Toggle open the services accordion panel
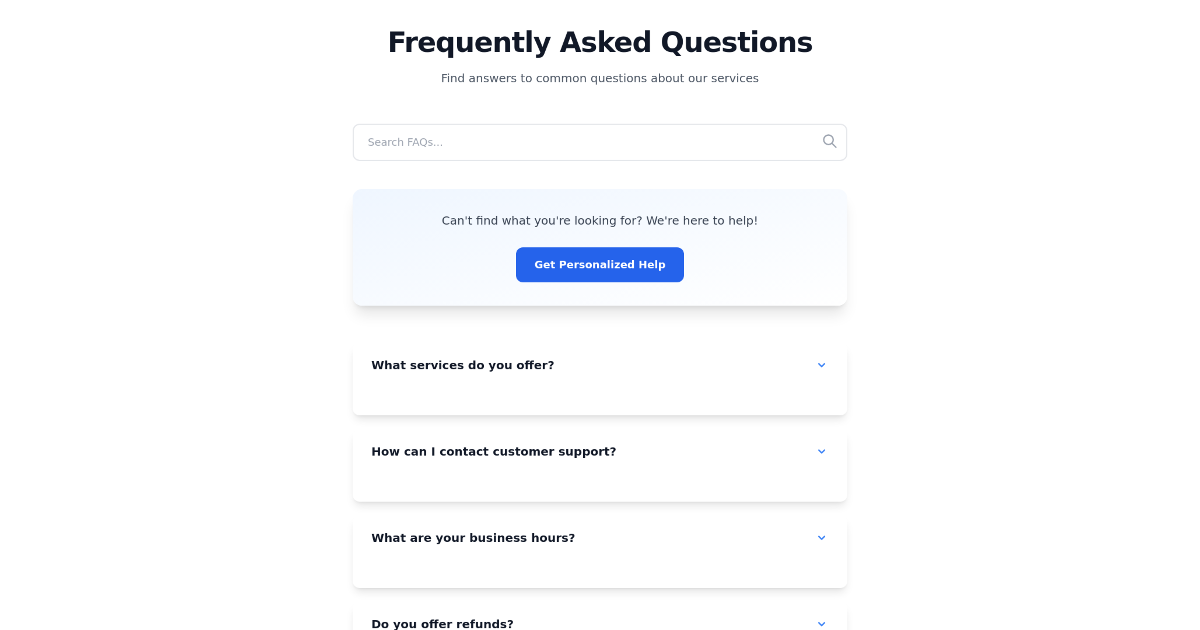 click(x=600, y=365)
